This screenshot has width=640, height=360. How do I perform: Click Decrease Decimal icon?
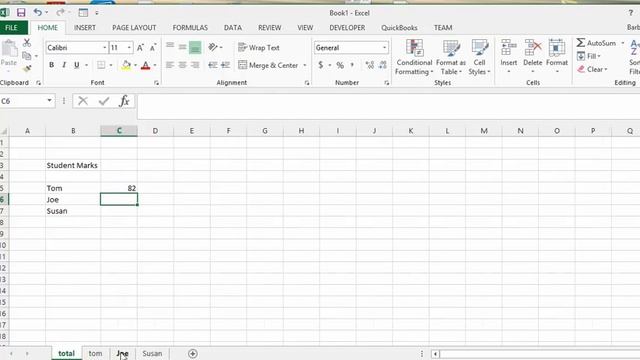coord(383,65)
